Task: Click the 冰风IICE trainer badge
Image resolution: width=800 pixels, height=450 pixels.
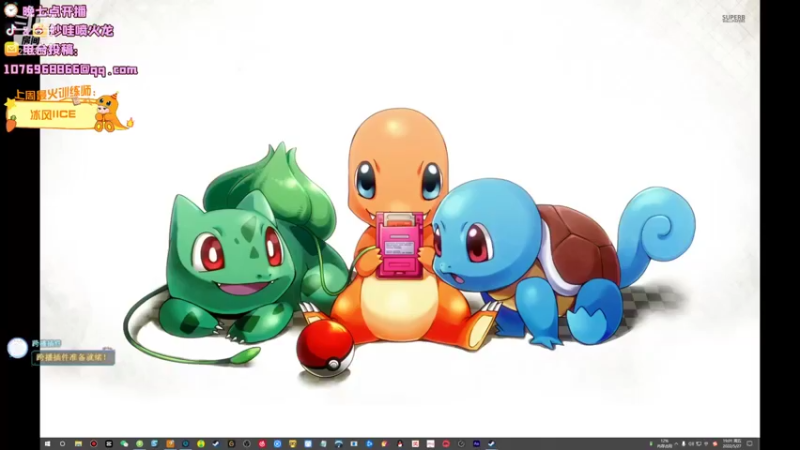Action: click(x=53, y=114)
